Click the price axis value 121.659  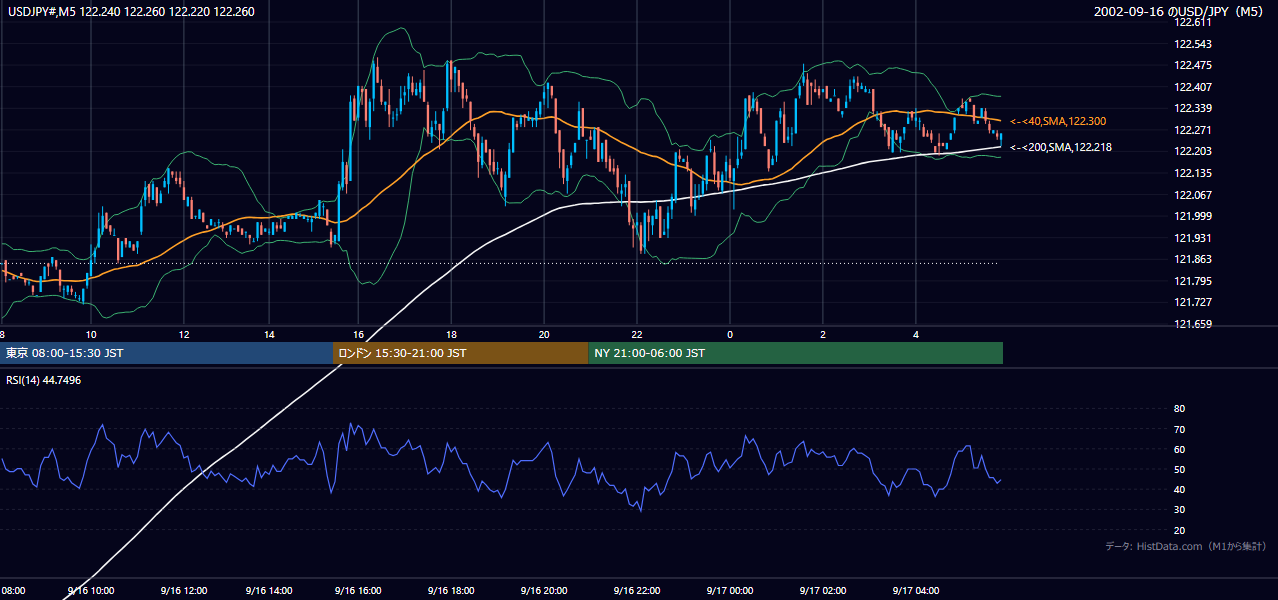coord(1192,324)
